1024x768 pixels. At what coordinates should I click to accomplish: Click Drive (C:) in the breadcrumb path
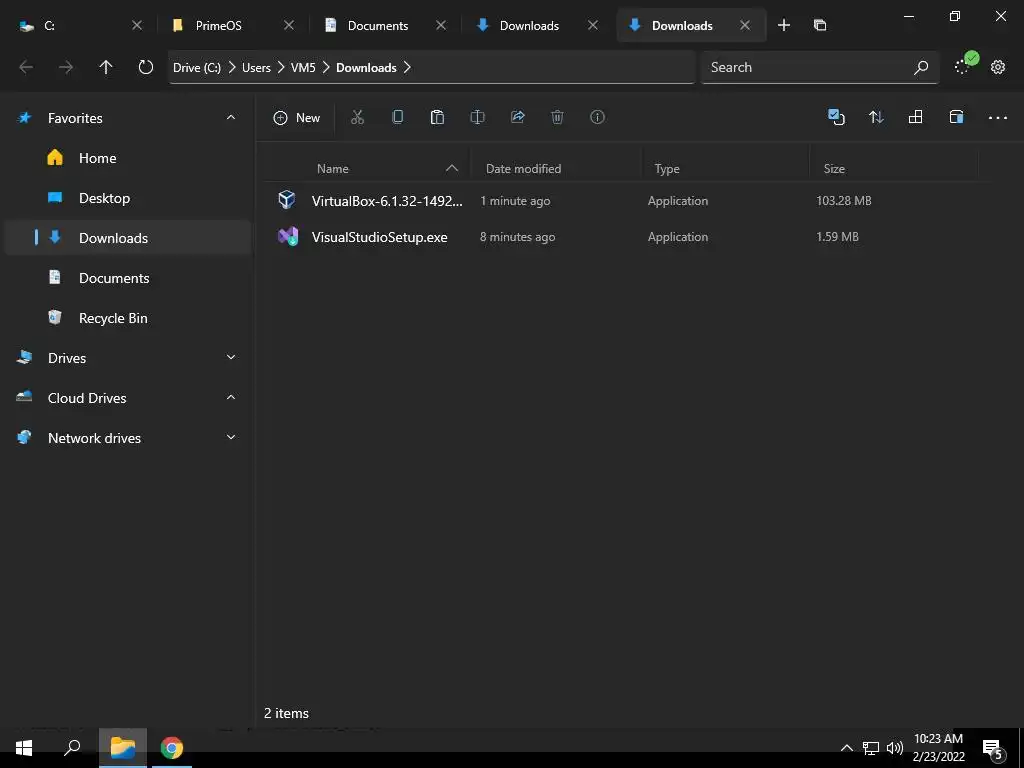click(197, 68)
